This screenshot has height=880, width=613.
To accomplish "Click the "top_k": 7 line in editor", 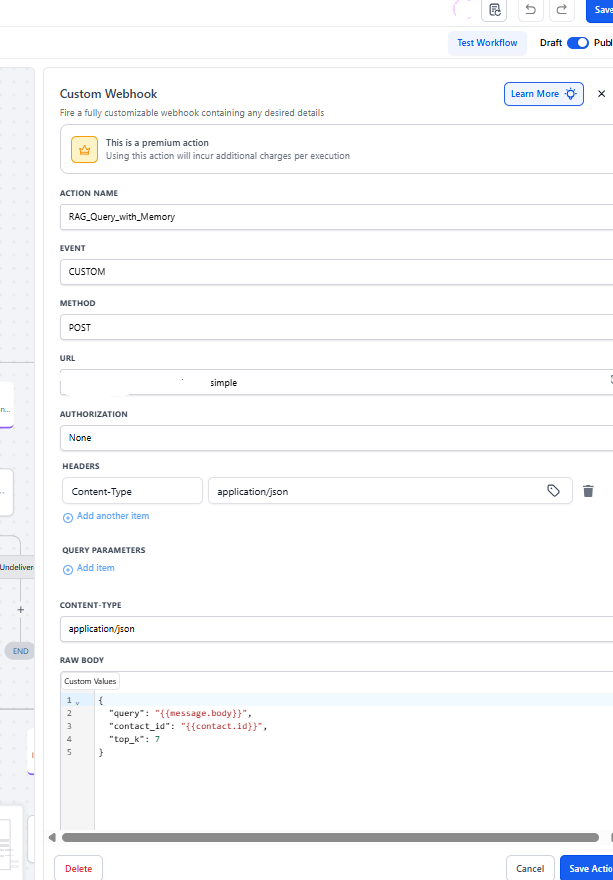I will pos(135,739).
